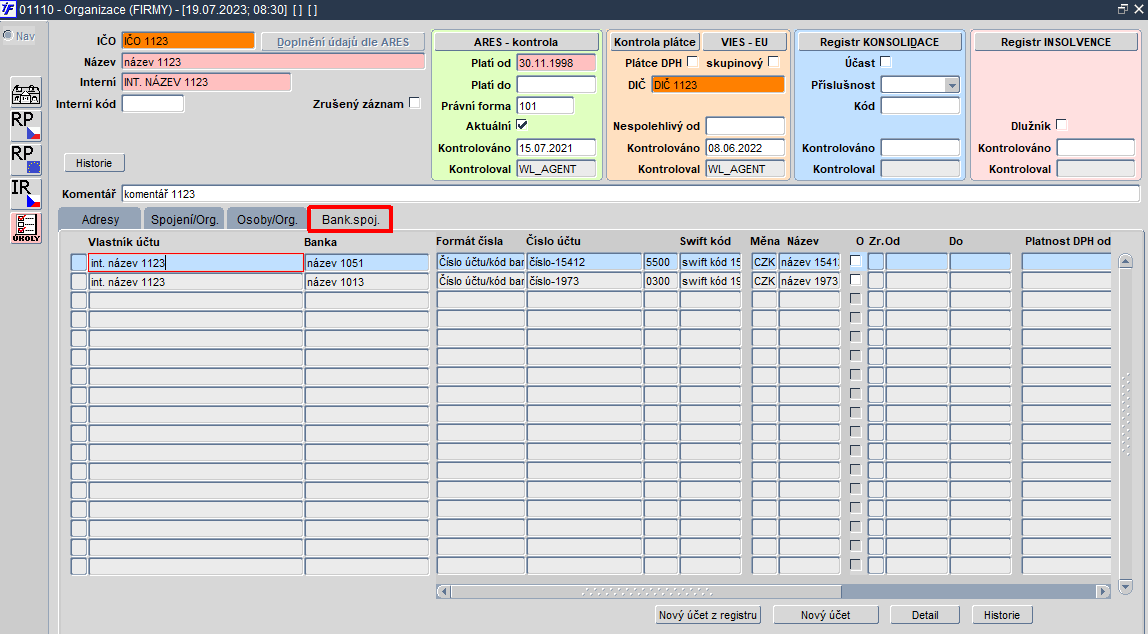Click the vertical scrollbar down arrow
The image size is (1148, 634).
click(x=1126, y=586)
